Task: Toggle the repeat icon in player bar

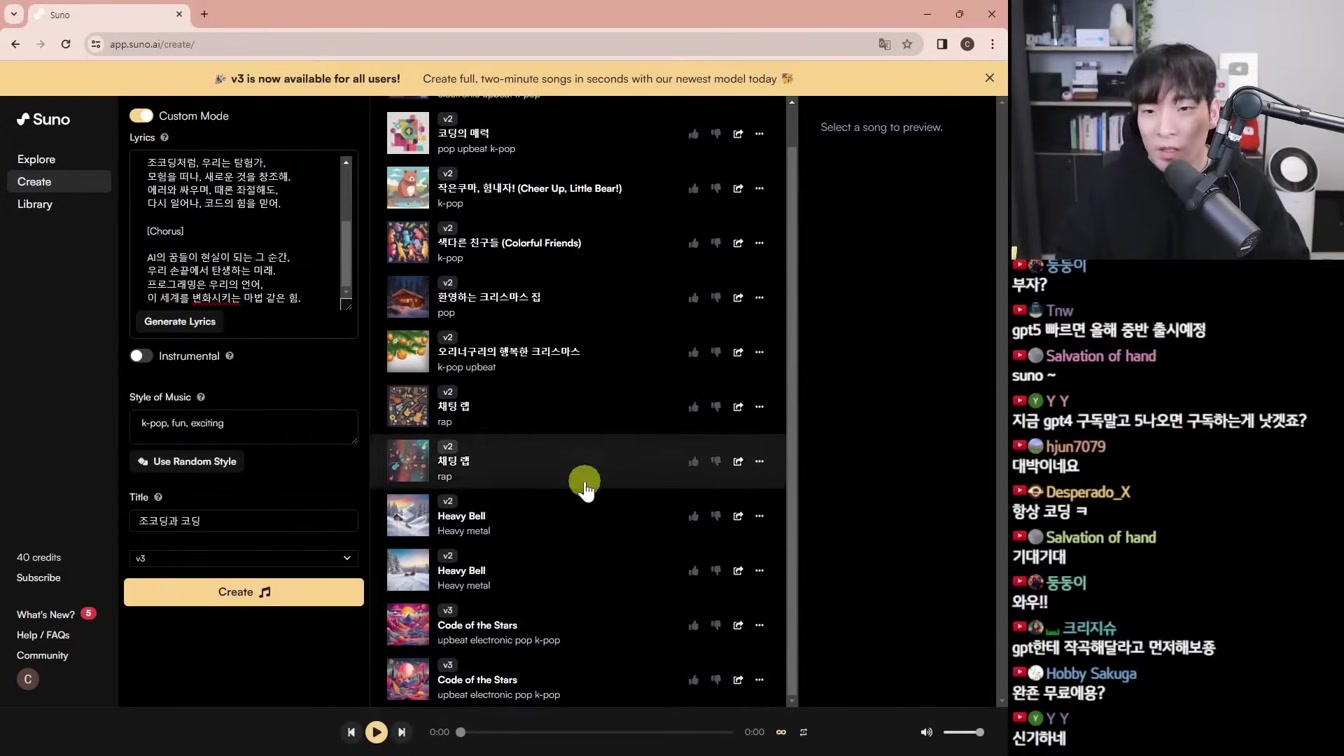Action: [x=803, y=732]
